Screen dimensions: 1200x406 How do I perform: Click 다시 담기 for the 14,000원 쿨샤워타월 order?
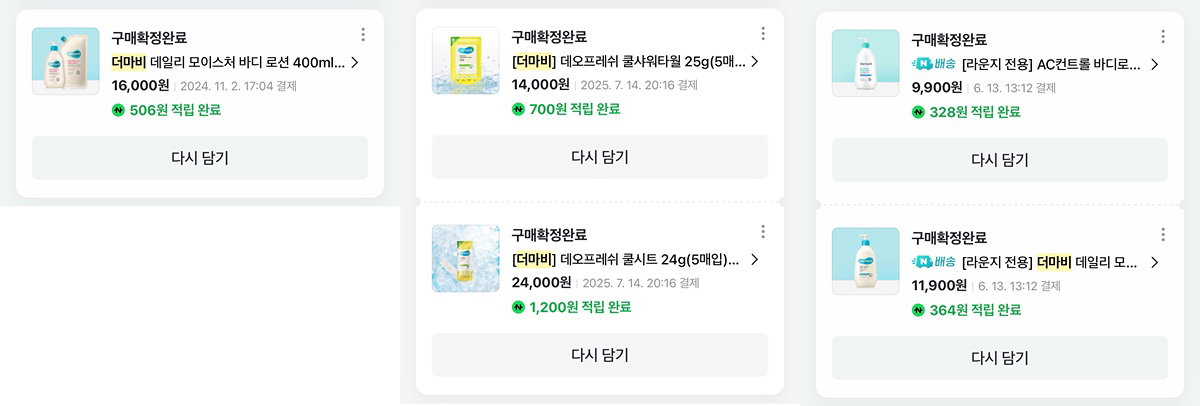click(x=600, y=157)
